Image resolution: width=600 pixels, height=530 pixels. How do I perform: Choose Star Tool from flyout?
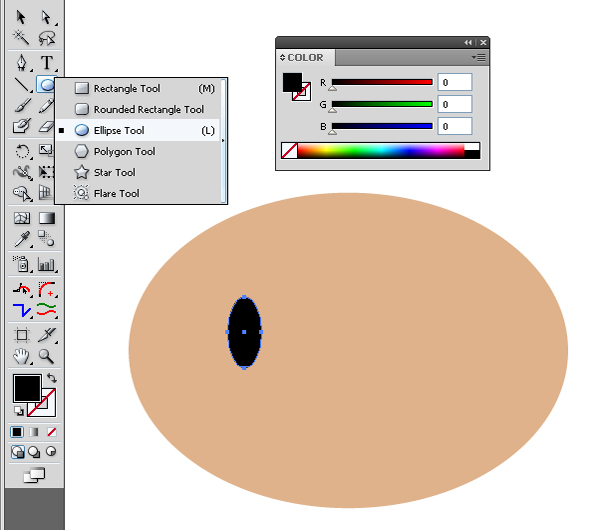(x=139, y=173)
